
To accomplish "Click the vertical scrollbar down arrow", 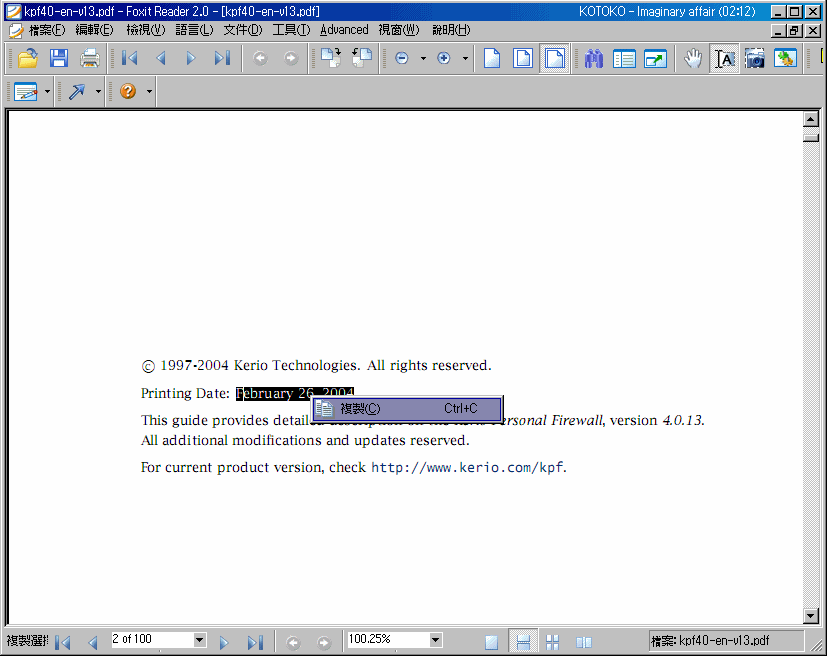I will (x=811, y=616).
